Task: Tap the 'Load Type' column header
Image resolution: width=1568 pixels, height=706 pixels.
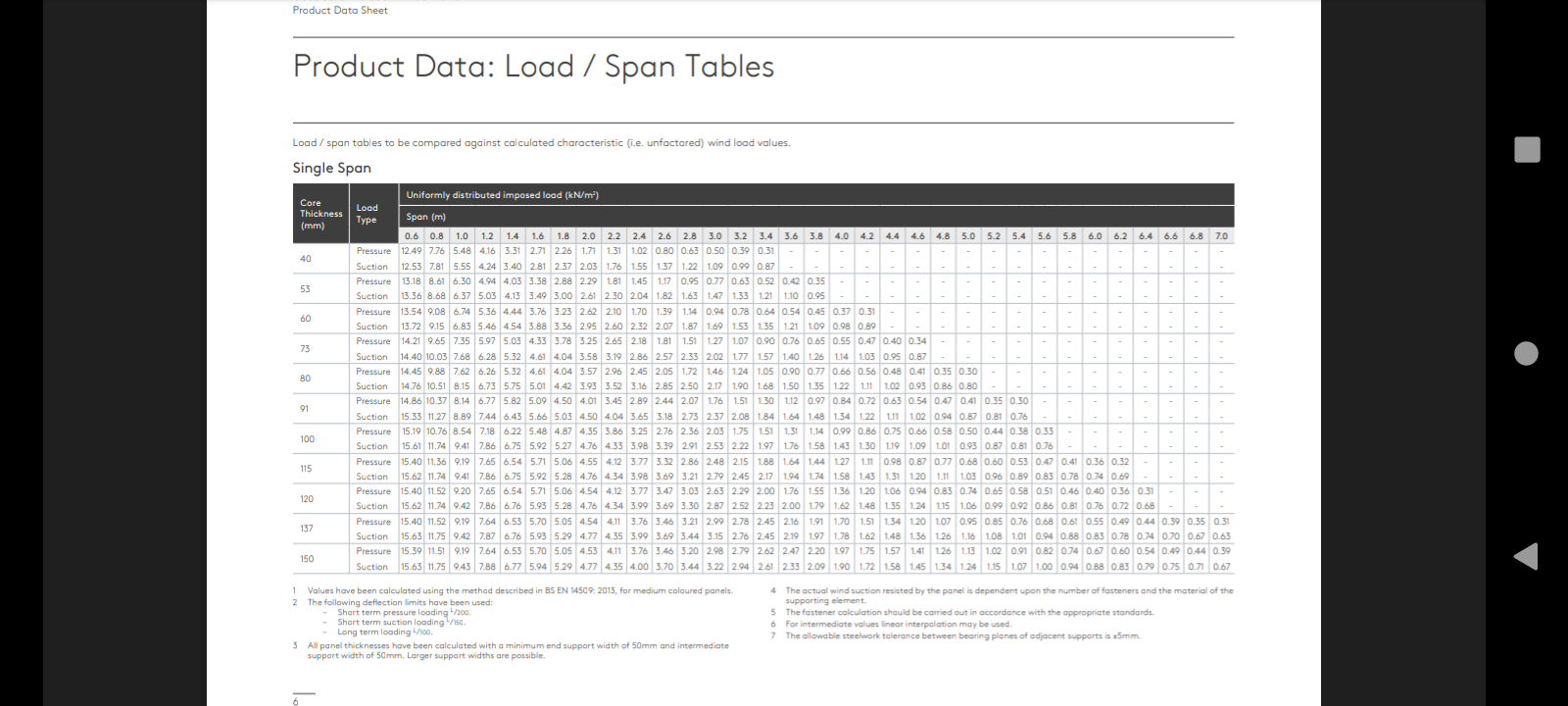Action: pyautogui.click(x=373, y=214)
